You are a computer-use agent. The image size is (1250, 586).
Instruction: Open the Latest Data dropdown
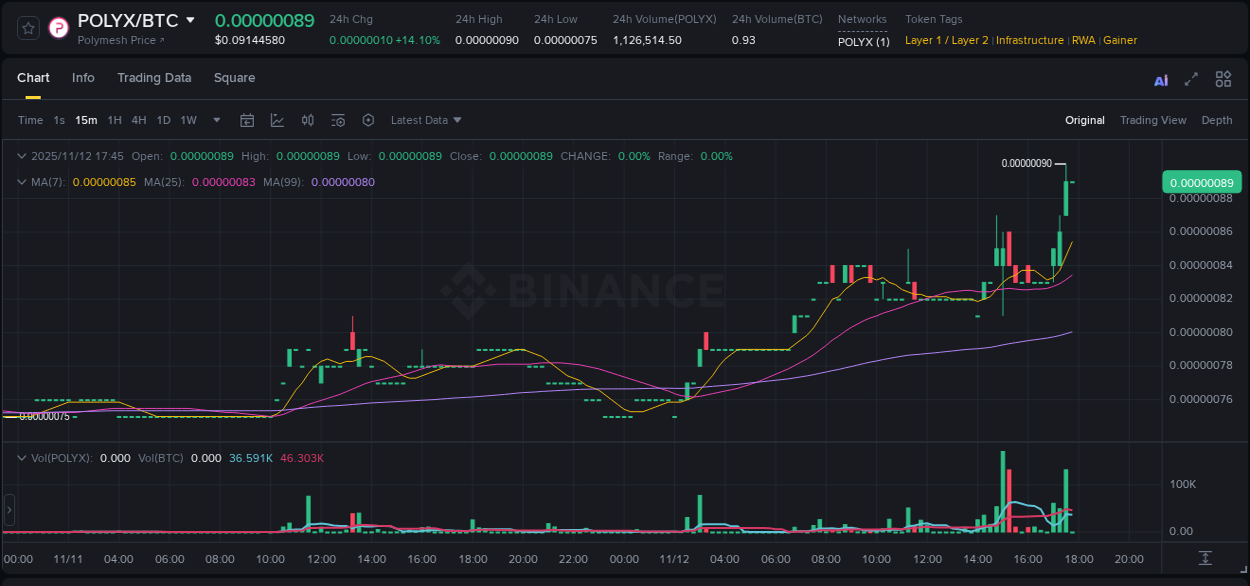coord(426,120)
